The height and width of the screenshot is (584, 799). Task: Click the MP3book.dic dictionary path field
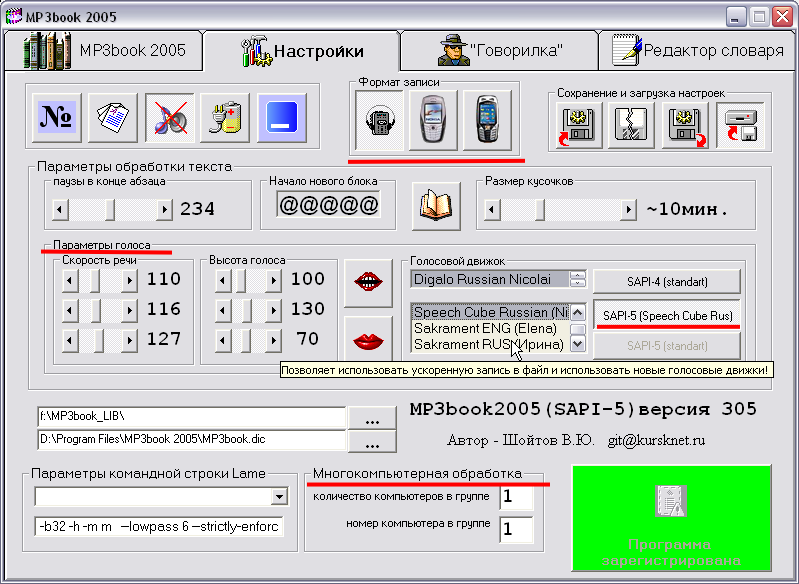tap(192, 440)
